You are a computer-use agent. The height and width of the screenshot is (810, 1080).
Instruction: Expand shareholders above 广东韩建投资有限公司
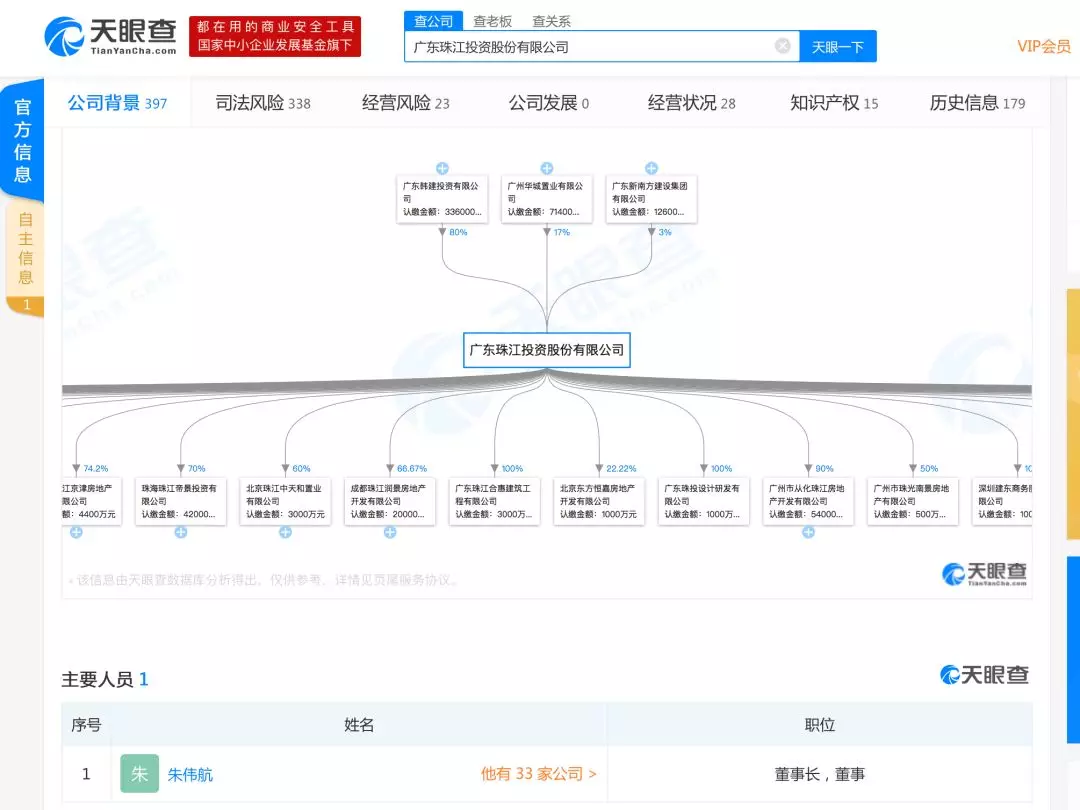point(443,168)
